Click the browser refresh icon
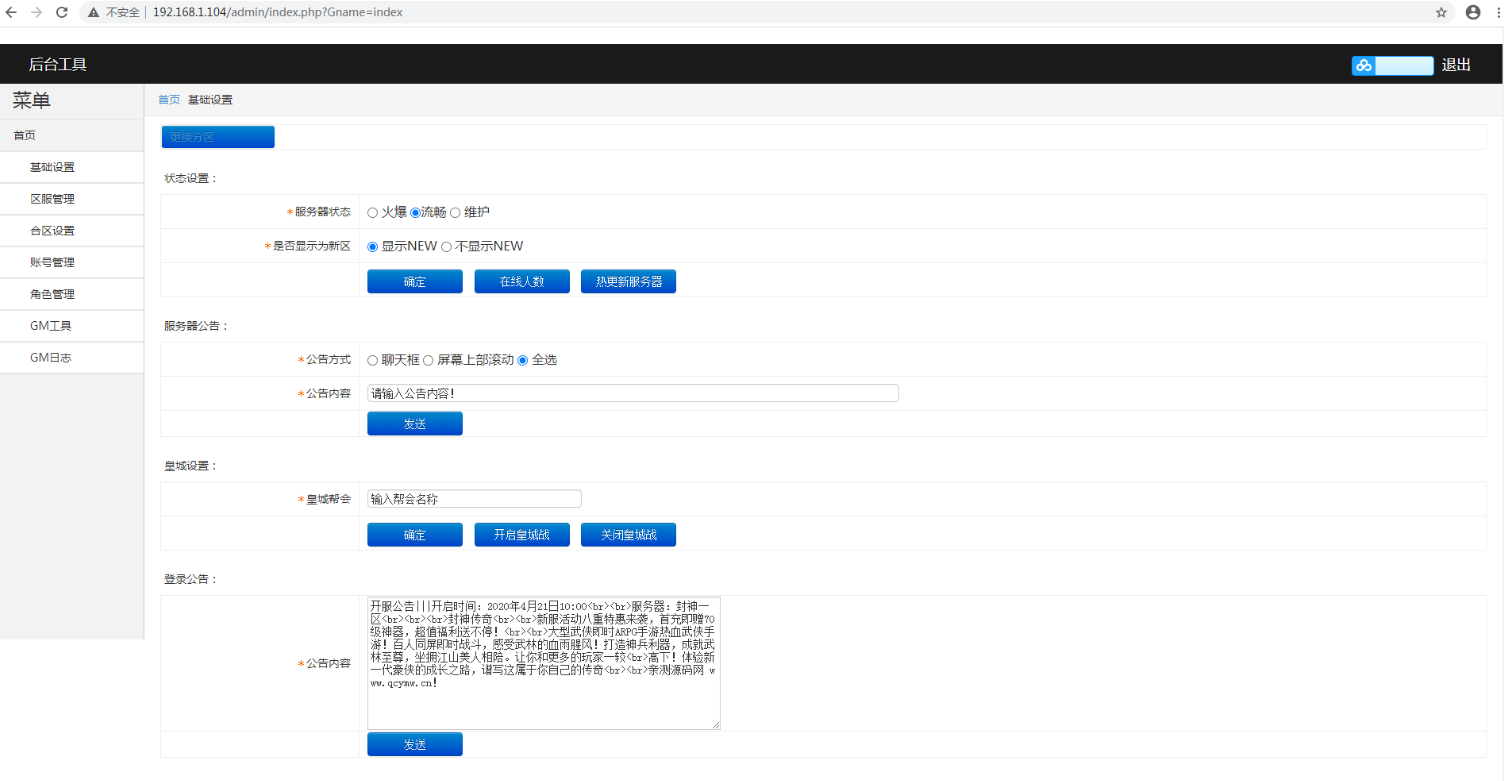The width and height of the screenshot is (1504, 781). [63, 12]
